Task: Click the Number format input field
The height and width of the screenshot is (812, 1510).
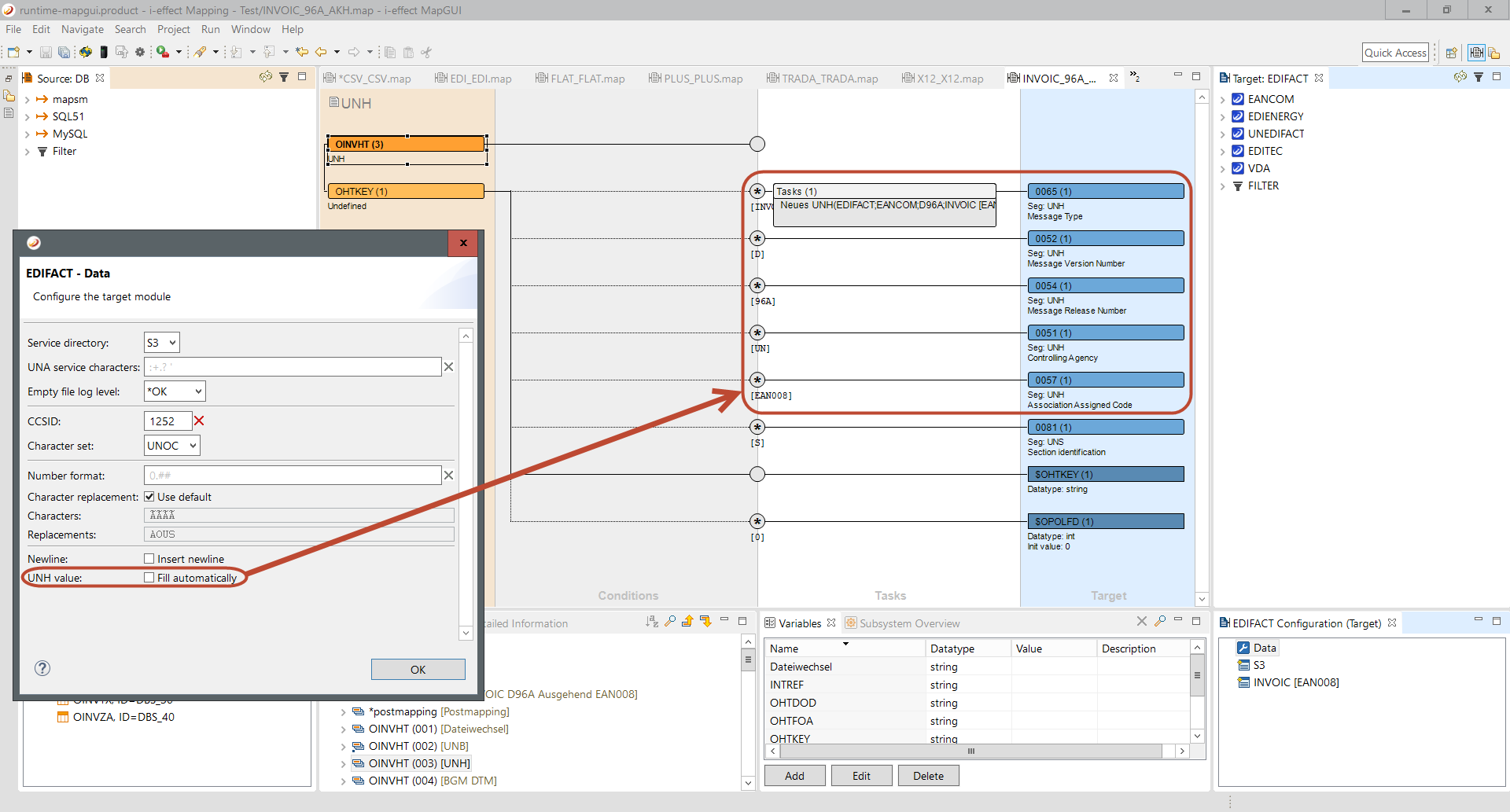Action: coord(293,476)
